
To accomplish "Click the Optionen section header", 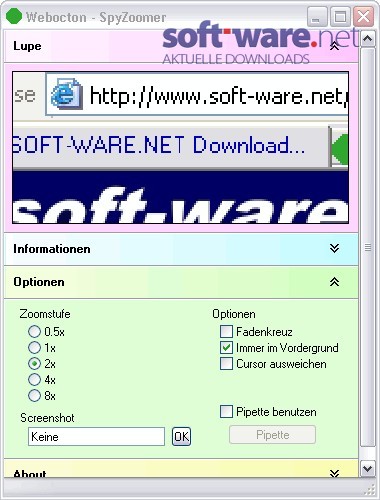I will pyautogui.click(x=181, y=282).
